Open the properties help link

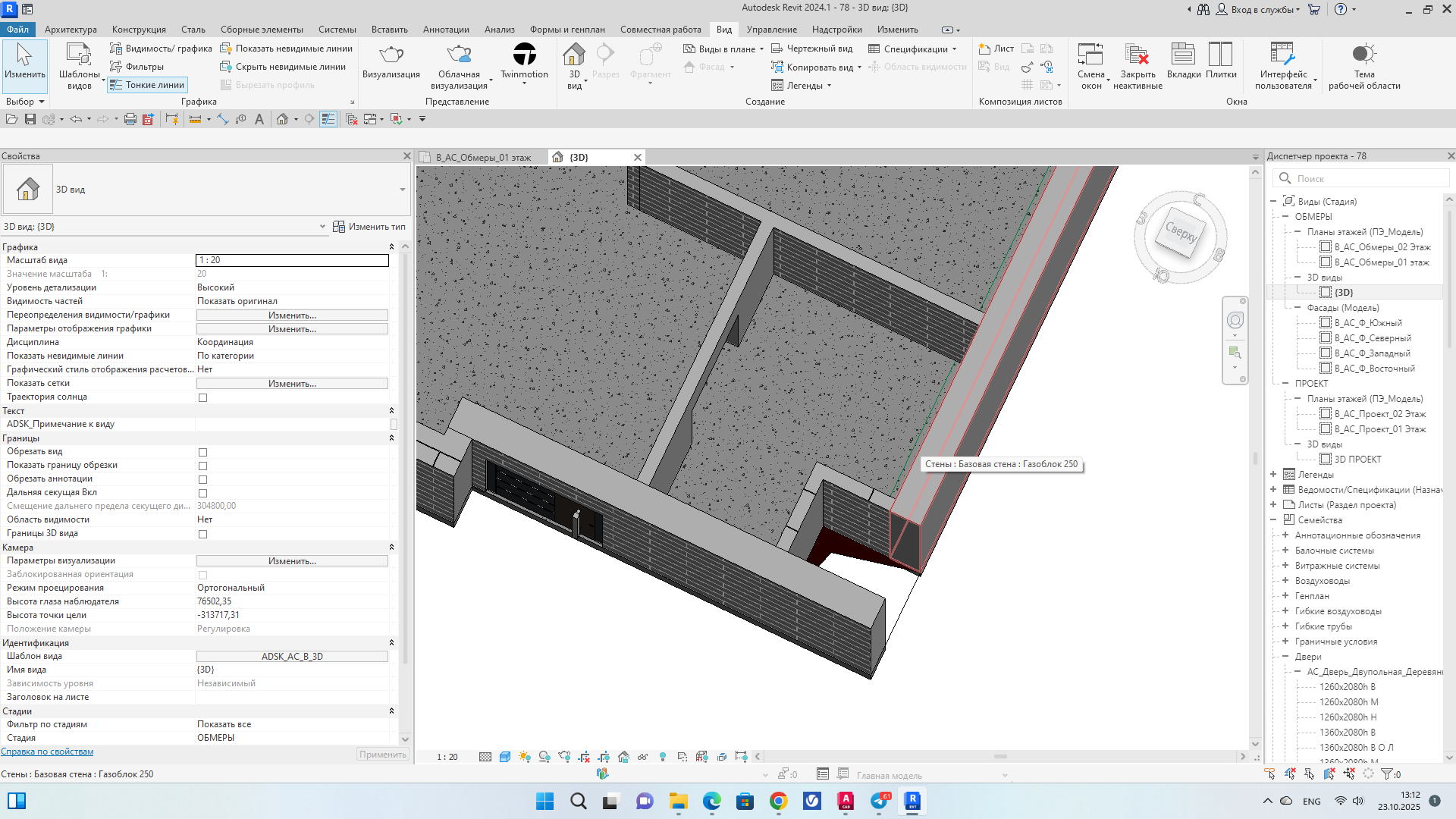[x=47, y=752]
